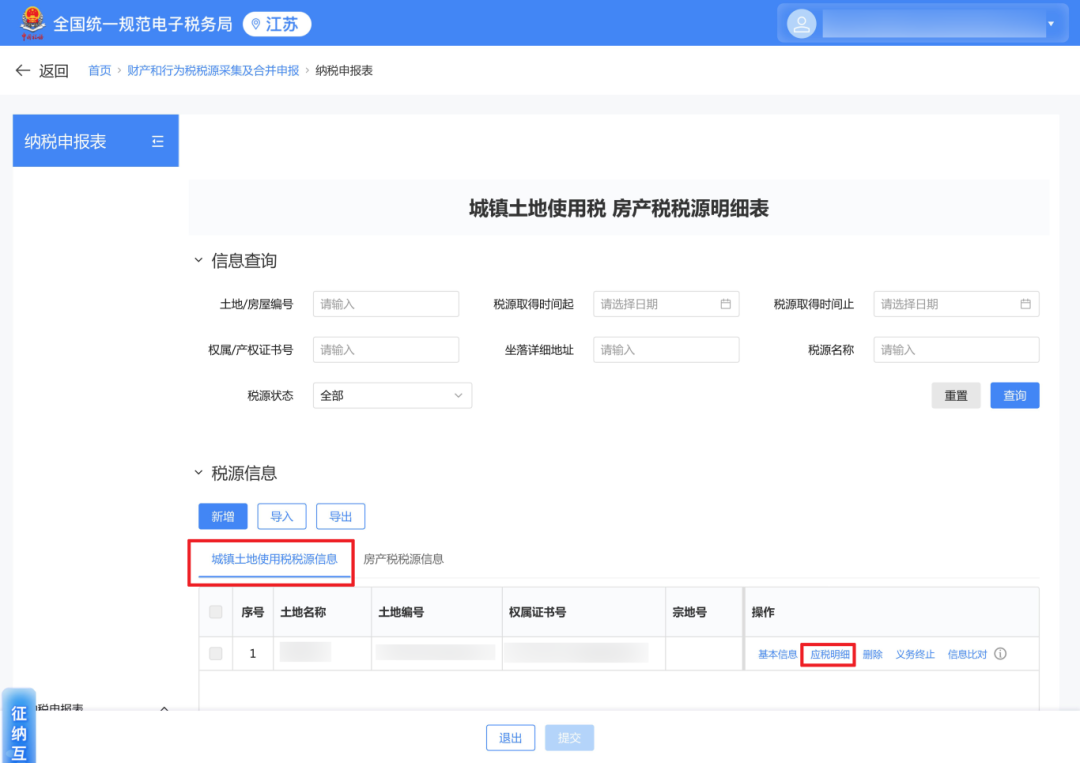Image resolution: width=1080 pixels, height=763 pixels.
Task: Click the 查询 button
Action: pyautogui.click(x=1015, y=395)
